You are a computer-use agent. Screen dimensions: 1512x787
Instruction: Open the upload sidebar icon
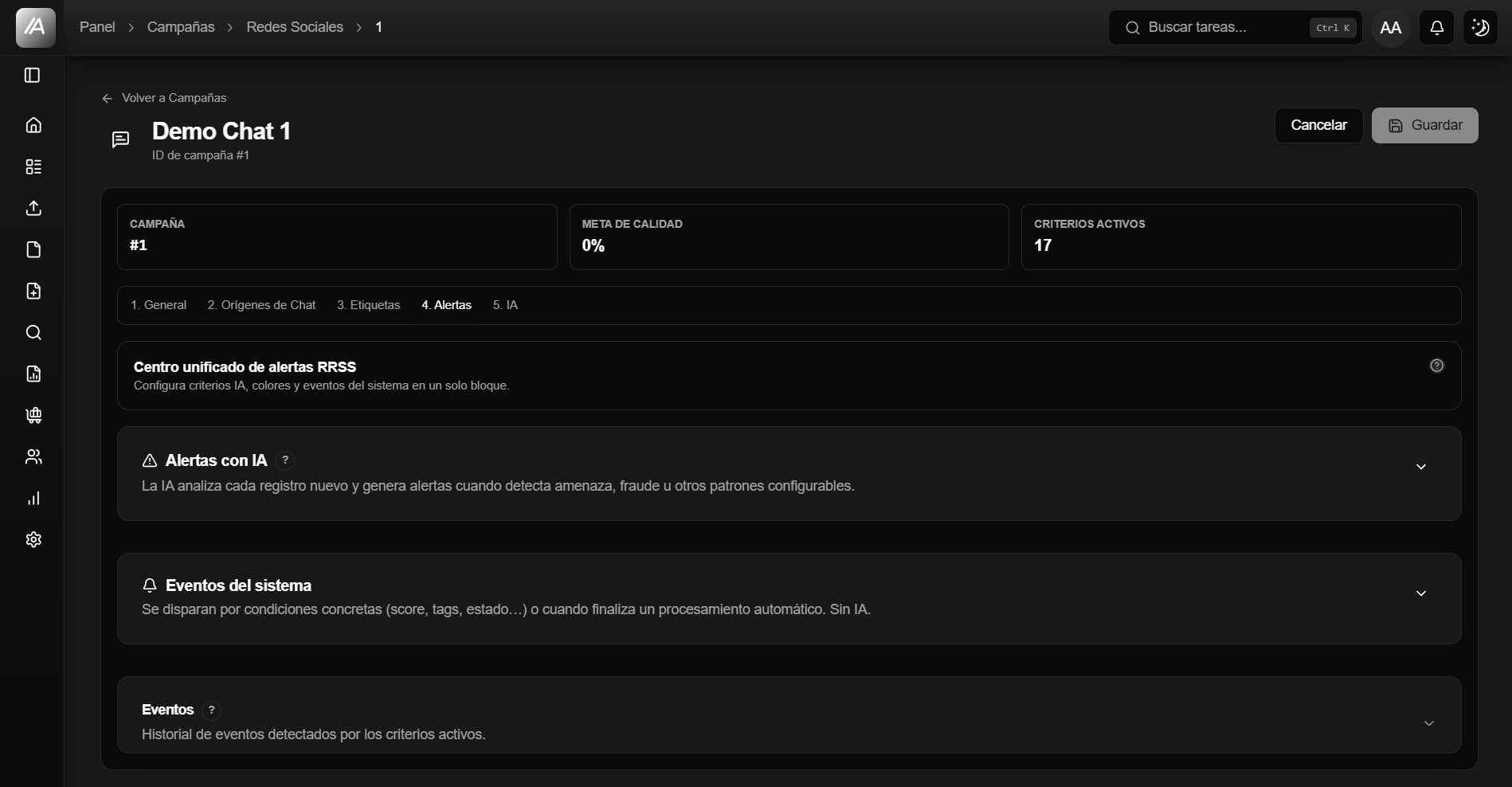tap(33, 208)
